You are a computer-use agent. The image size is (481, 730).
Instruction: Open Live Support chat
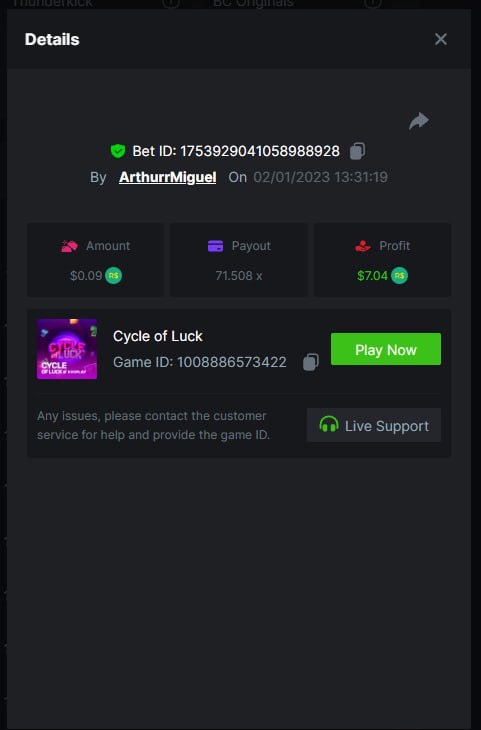[374, 425]
